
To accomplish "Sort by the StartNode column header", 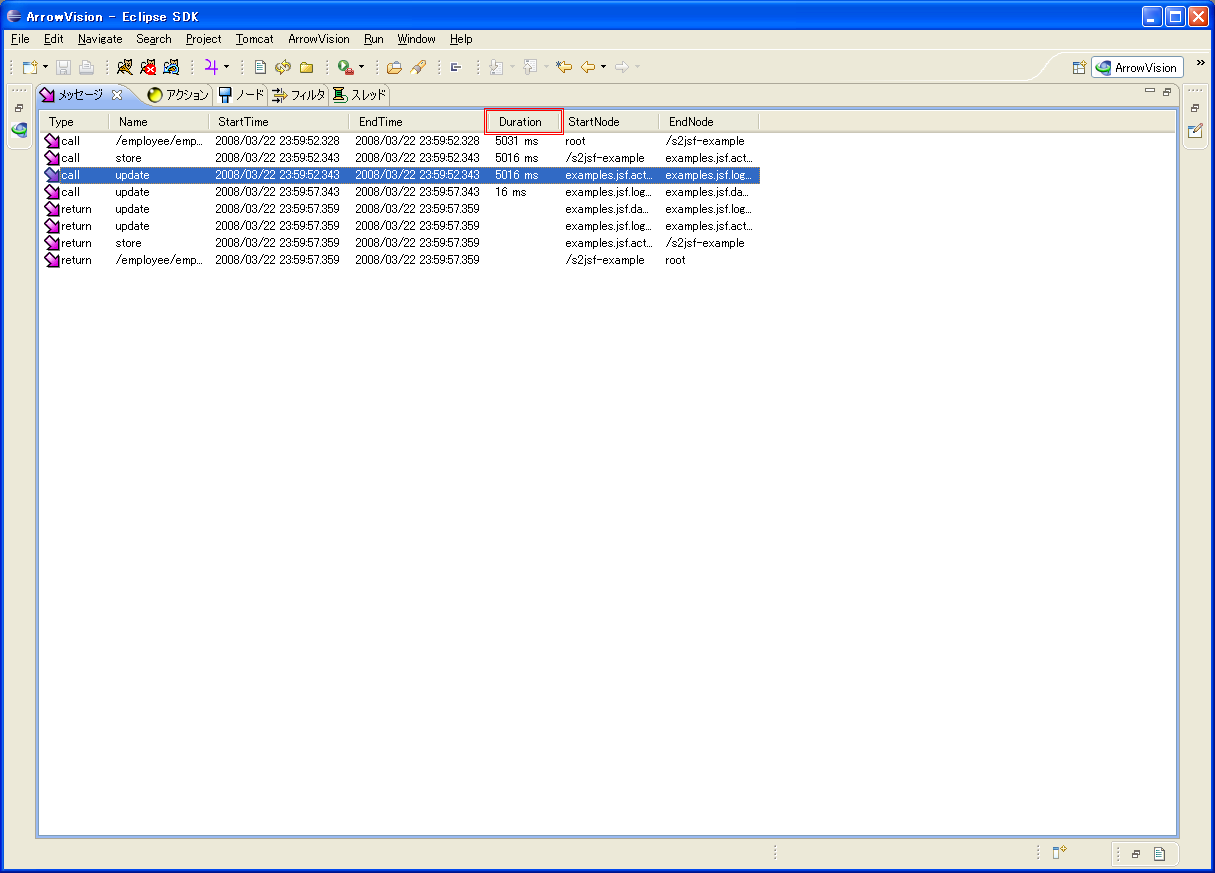I will click(608, 121).
